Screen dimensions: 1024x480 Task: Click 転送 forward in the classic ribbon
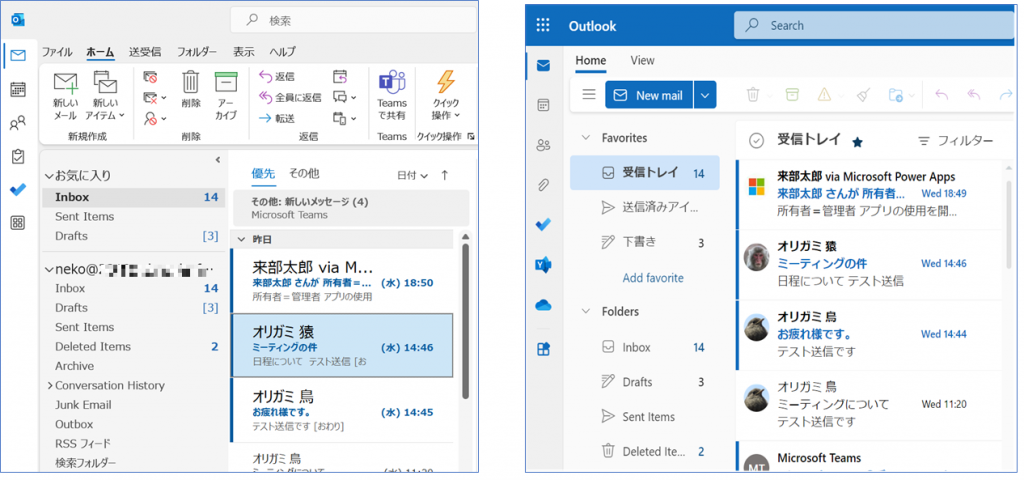[x=277, y=118]
